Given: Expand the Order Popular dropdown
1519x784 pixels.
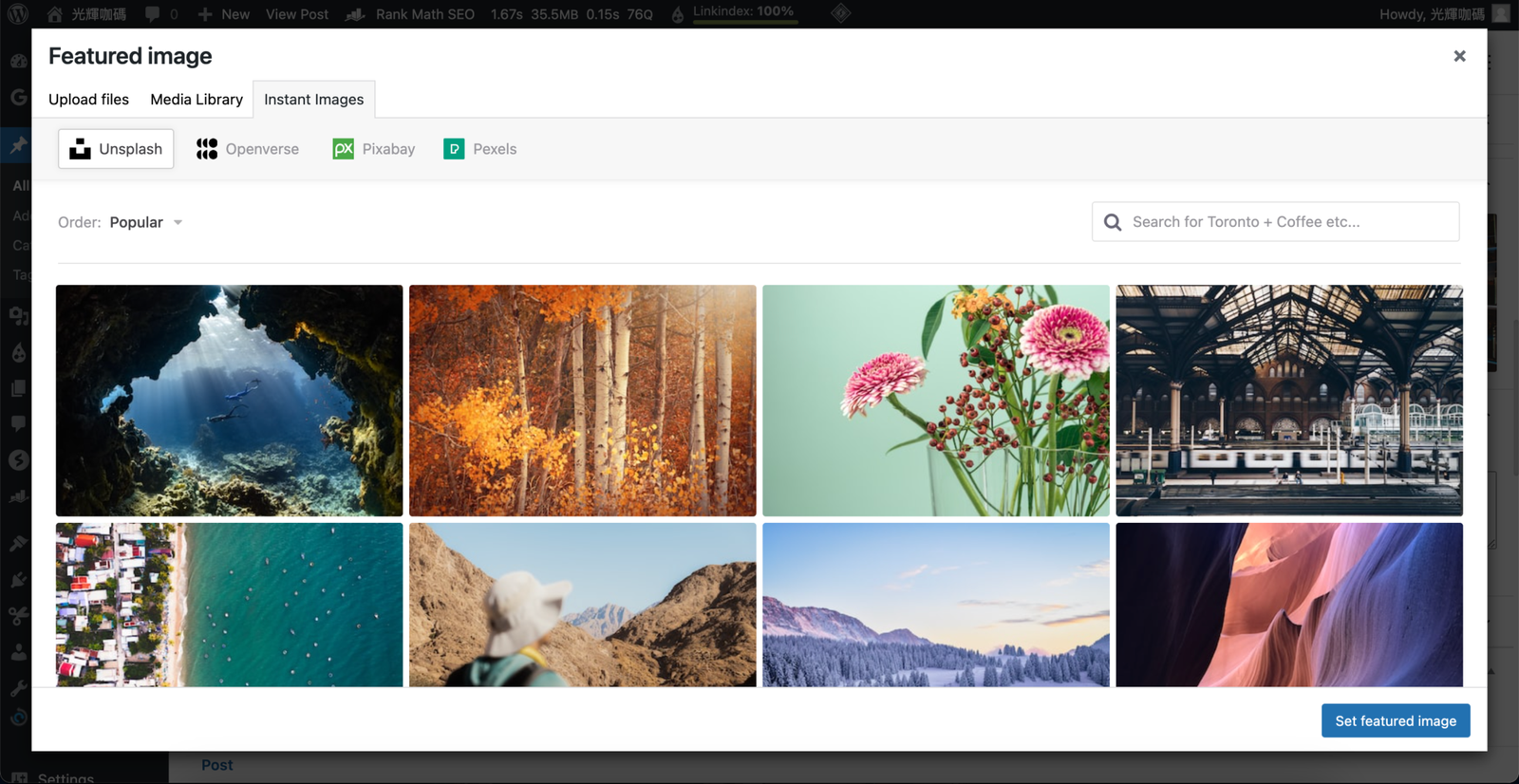Looking at the screenshot, I should 146,222.
